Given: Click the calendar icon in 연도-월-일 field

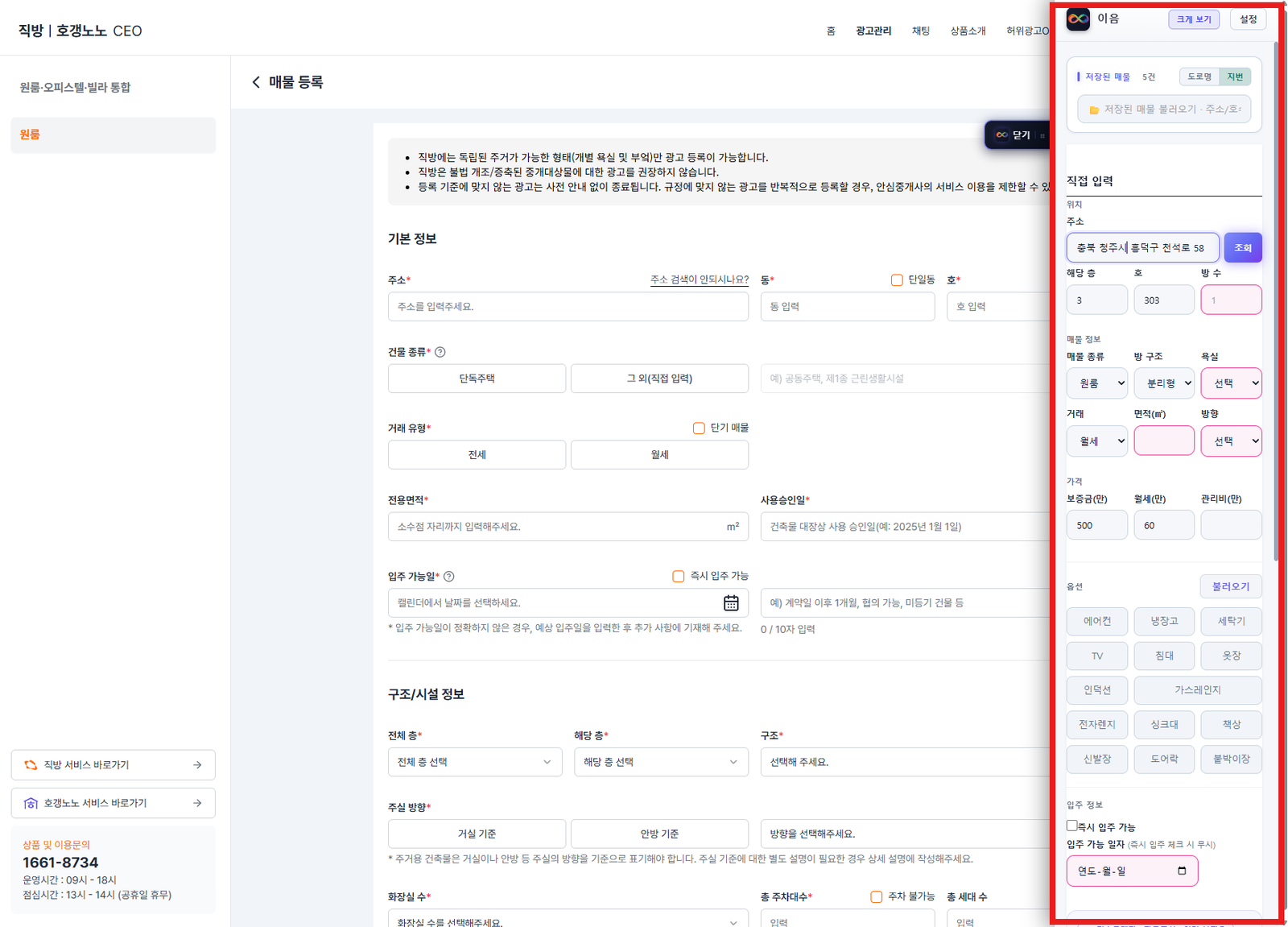Looking at the screenshot, I should (1182, 871).
